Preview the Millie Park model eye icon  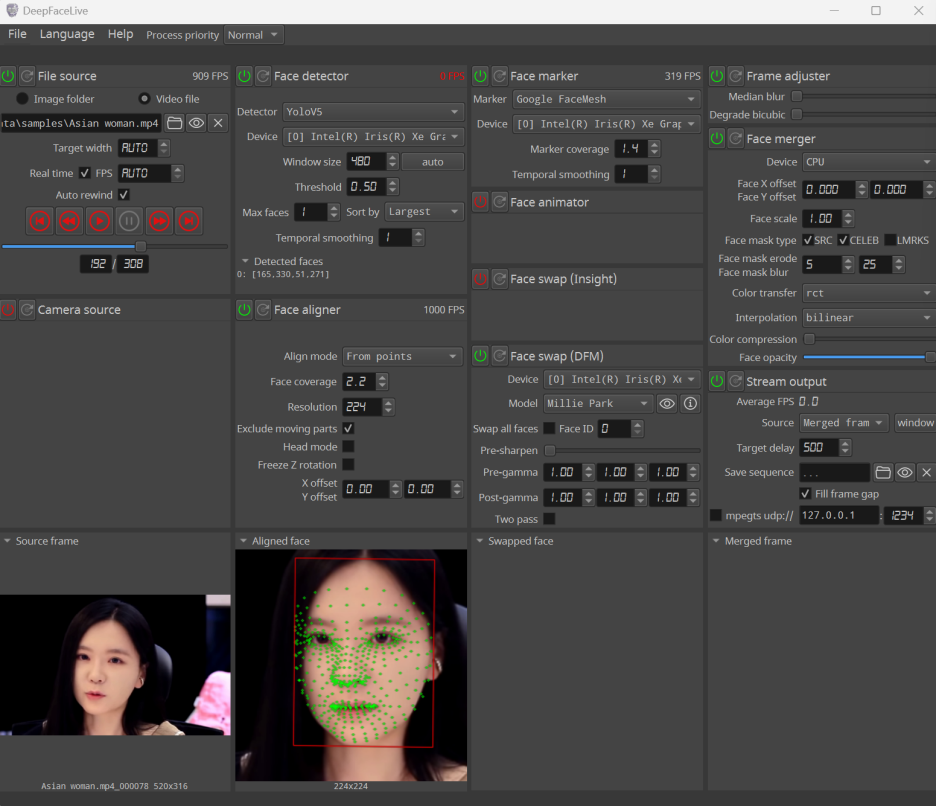tap(667, 404)
